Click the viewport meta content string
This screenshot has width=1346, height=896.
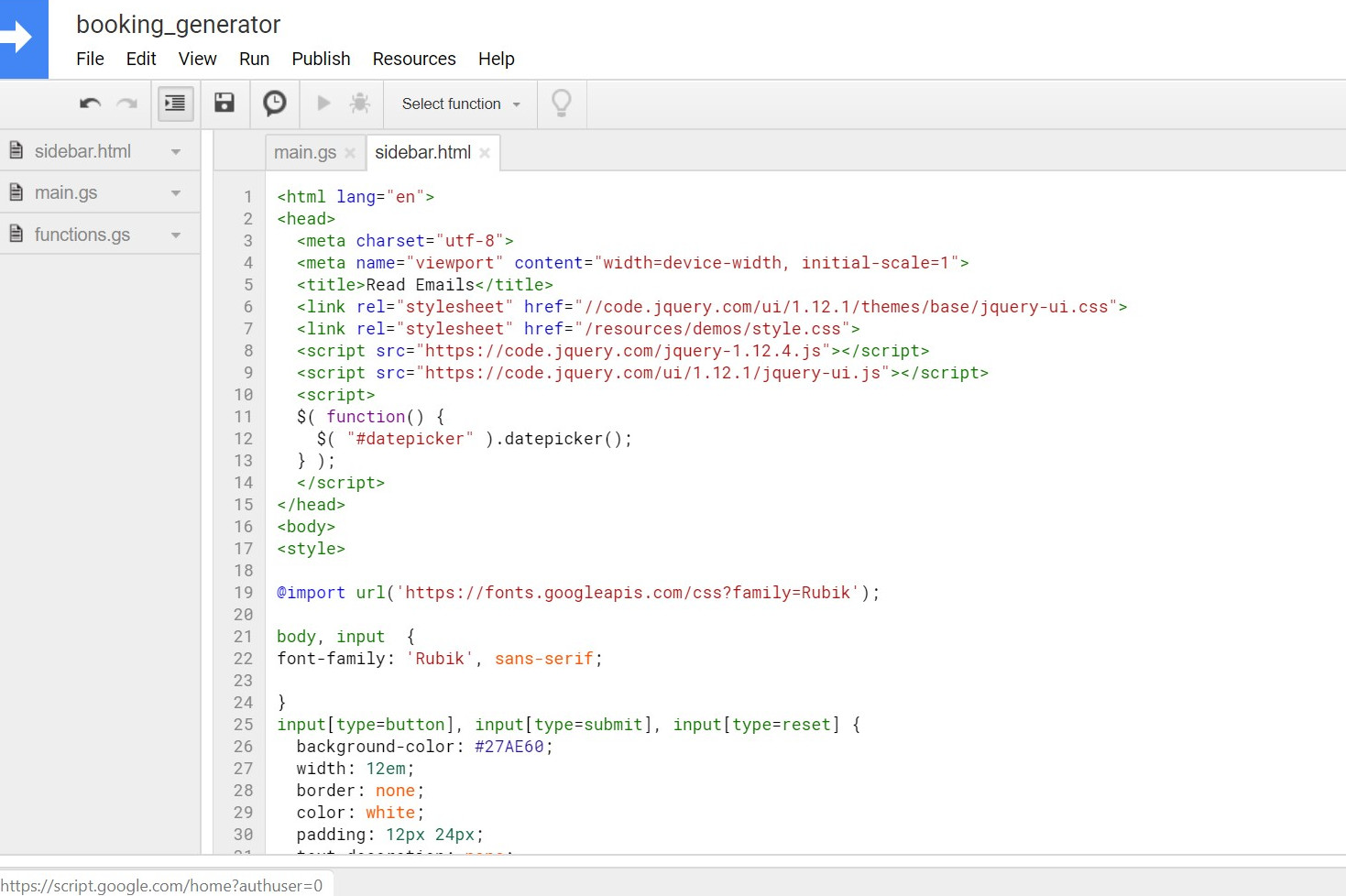pyautogui.click(x=777, y=263)
